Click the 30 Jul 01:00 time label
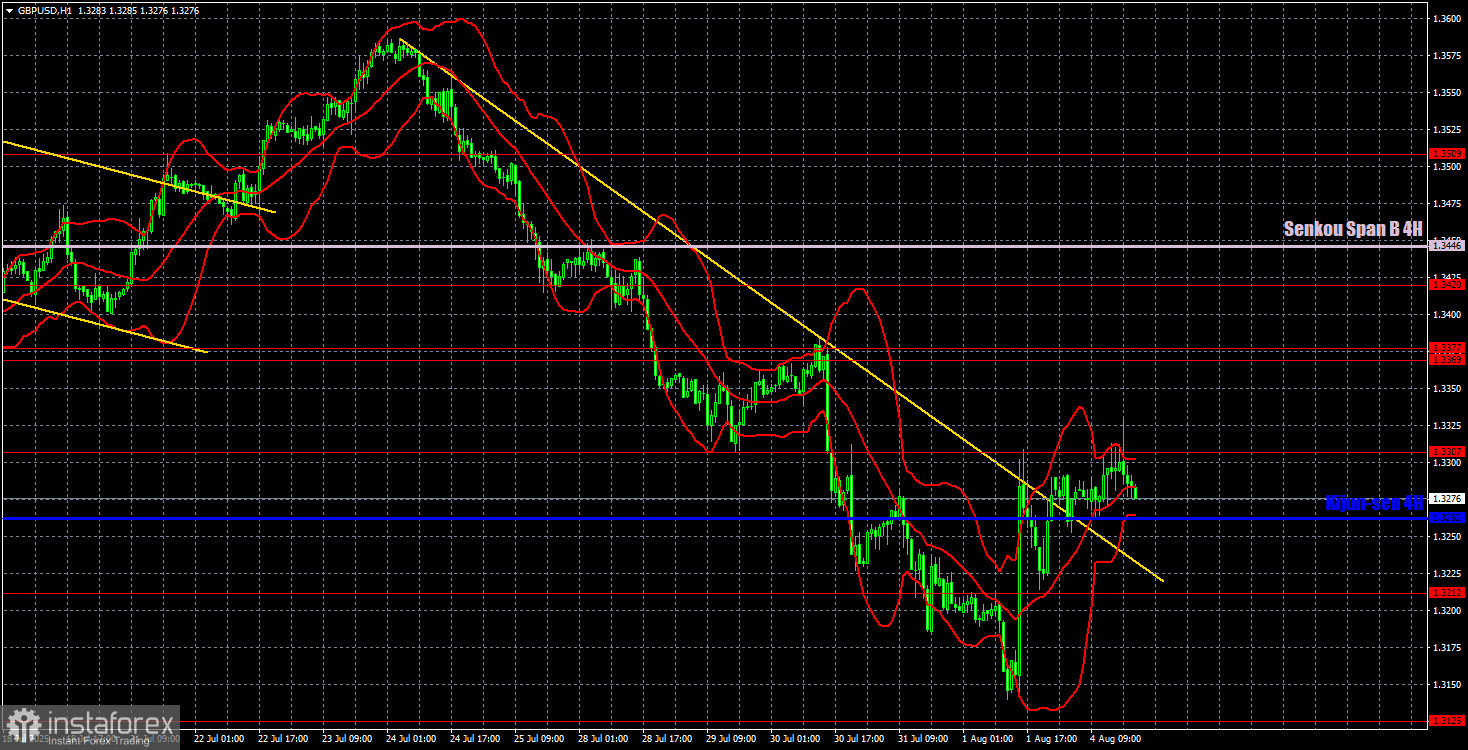This screenshot has width=1468, height=750. [794, 739]
